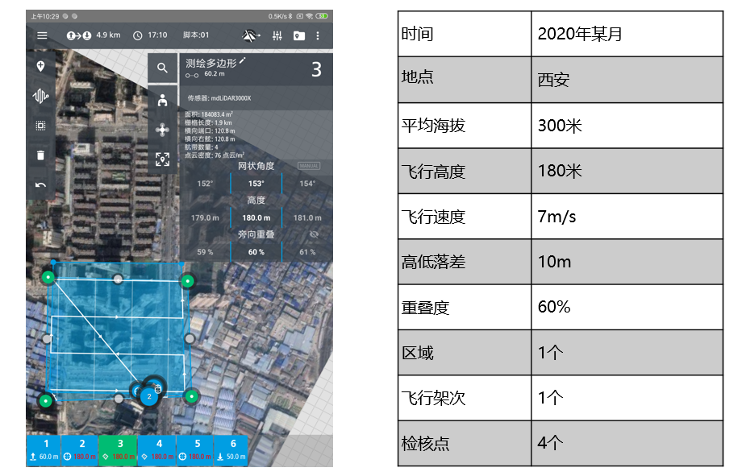Viewport: 742px width, 476px height.
Task: Click the trash delete icon
Action: tap(41, 156)
